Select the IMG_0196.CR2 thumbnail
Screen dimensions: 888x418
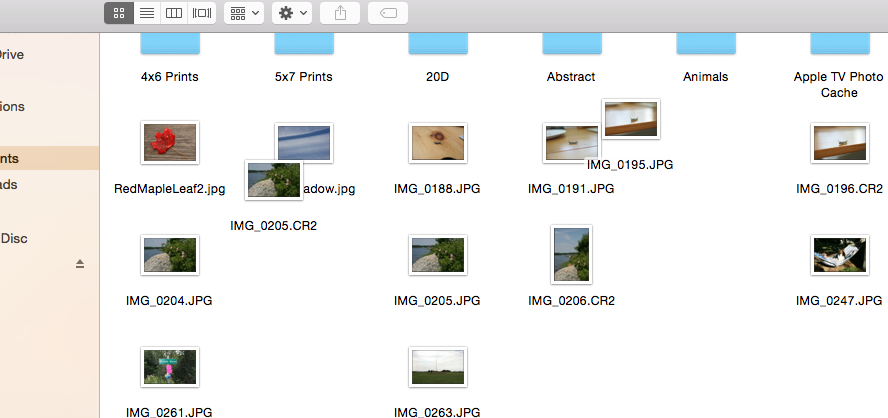point(840,143)
